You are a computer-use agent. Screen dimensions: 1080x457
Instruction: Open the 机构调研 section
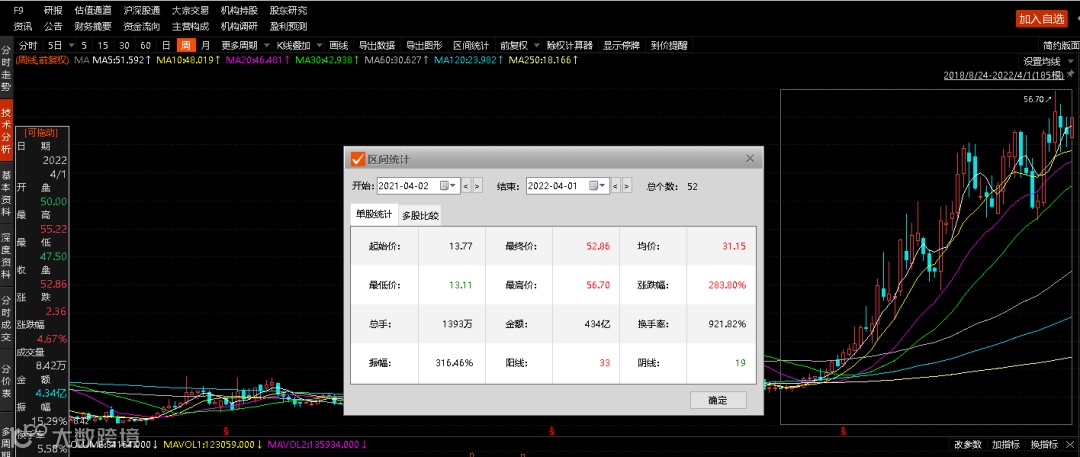pos(240,26)
